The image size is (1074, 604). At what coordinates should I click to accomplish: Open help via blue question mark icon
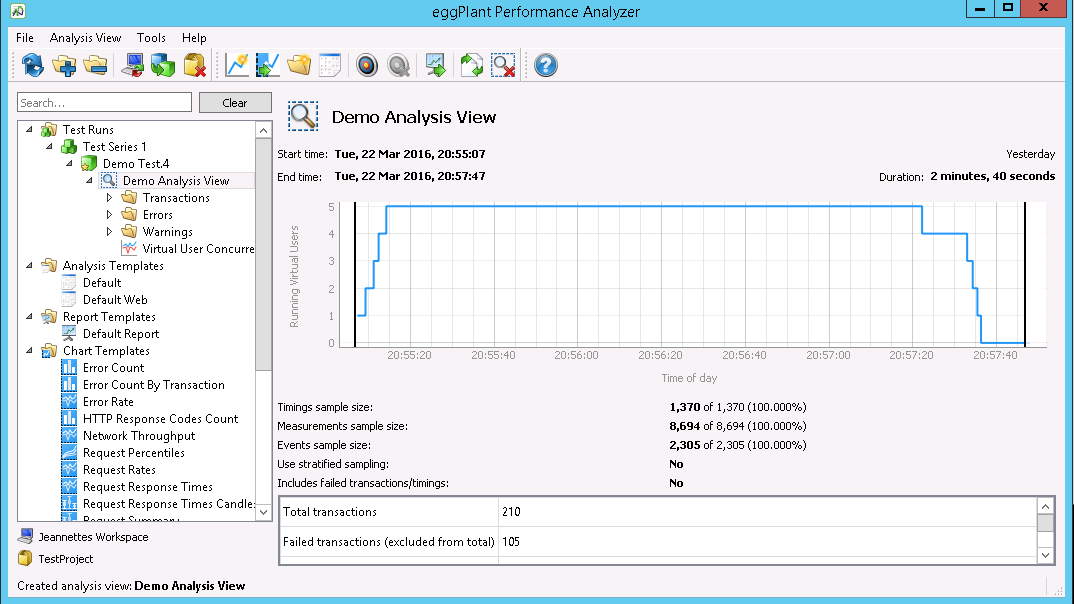[545, 66]
